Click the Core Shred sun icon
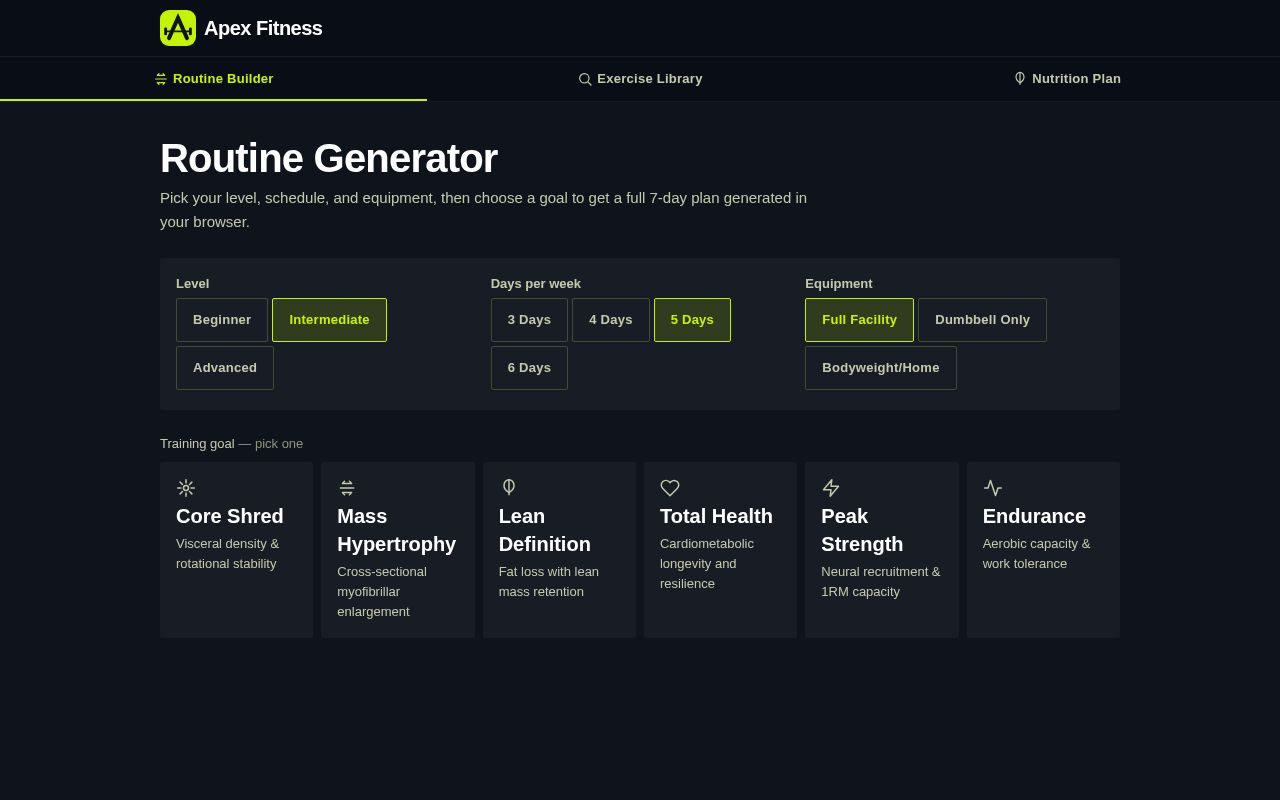The width and height of the screenshot is (1280, 800). pyautogui.click(x=186, y=488)
